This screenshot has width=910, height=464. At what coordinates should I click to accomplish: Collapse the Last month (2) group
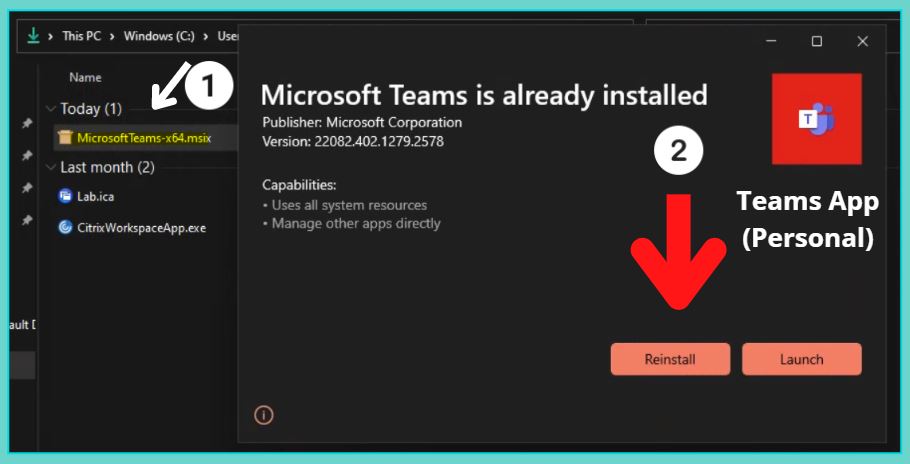tap(51, 168)
